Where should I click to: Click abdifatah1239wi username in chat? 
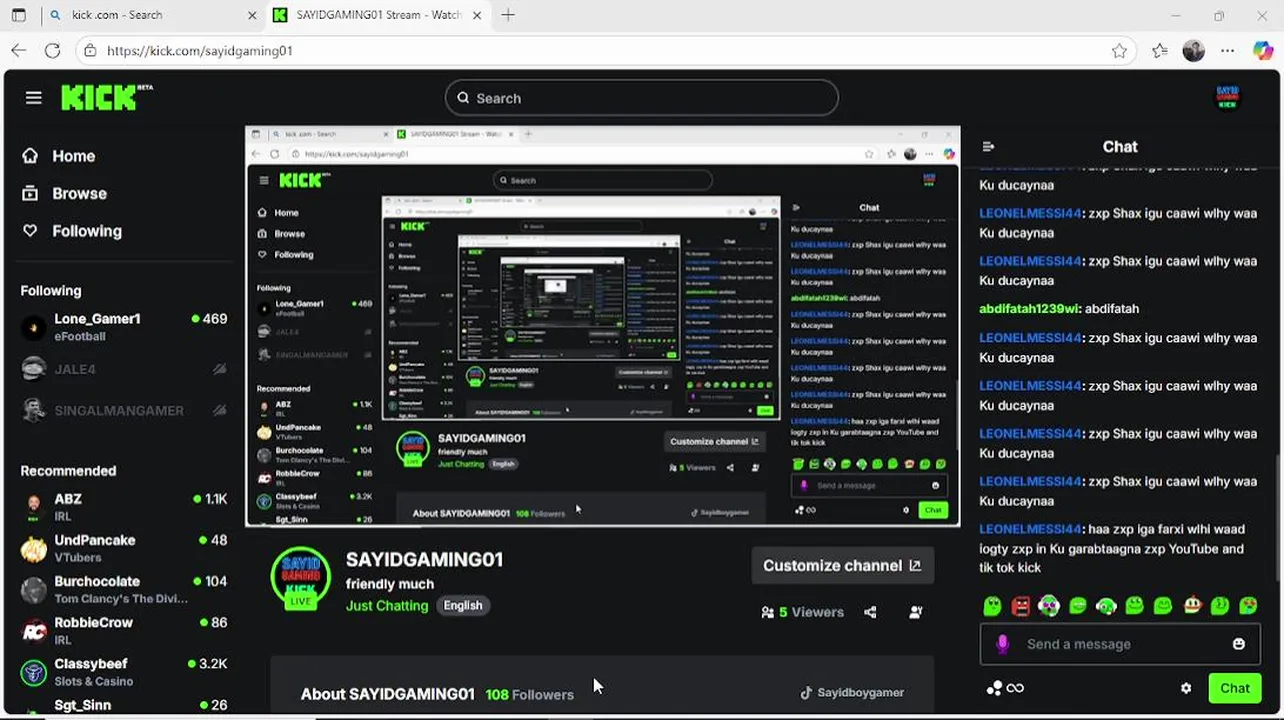[1029, 309]
